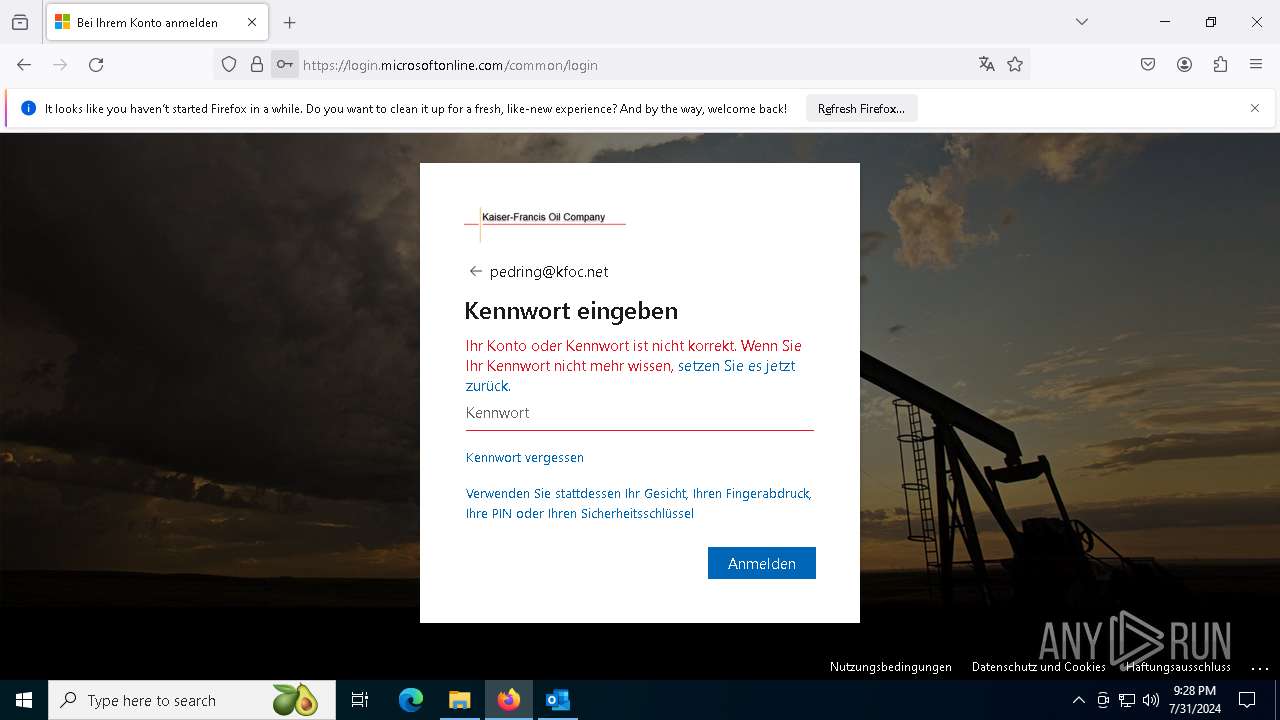Open the tracking protection shield icon
The image size is (1280, 720).
[x=229, y=65]
